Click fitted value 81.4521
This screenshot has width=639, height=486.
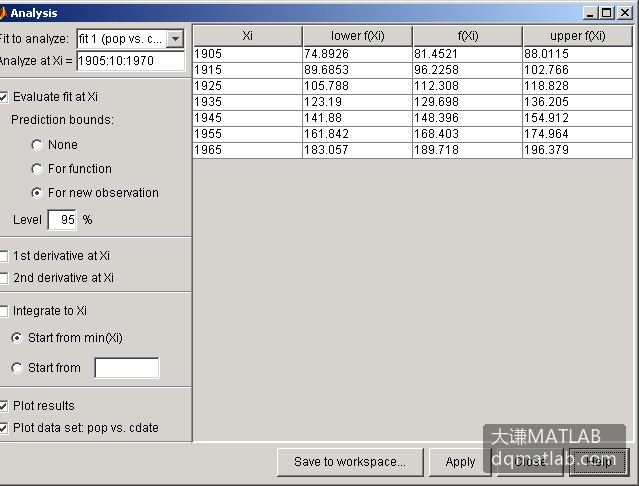(x=467, y=54)
